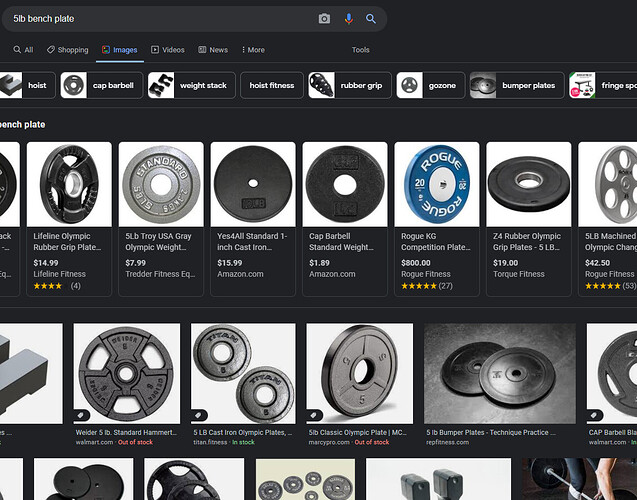
Task: Pick the 'rubber grip' filter chip
Action: coord(350,85)
